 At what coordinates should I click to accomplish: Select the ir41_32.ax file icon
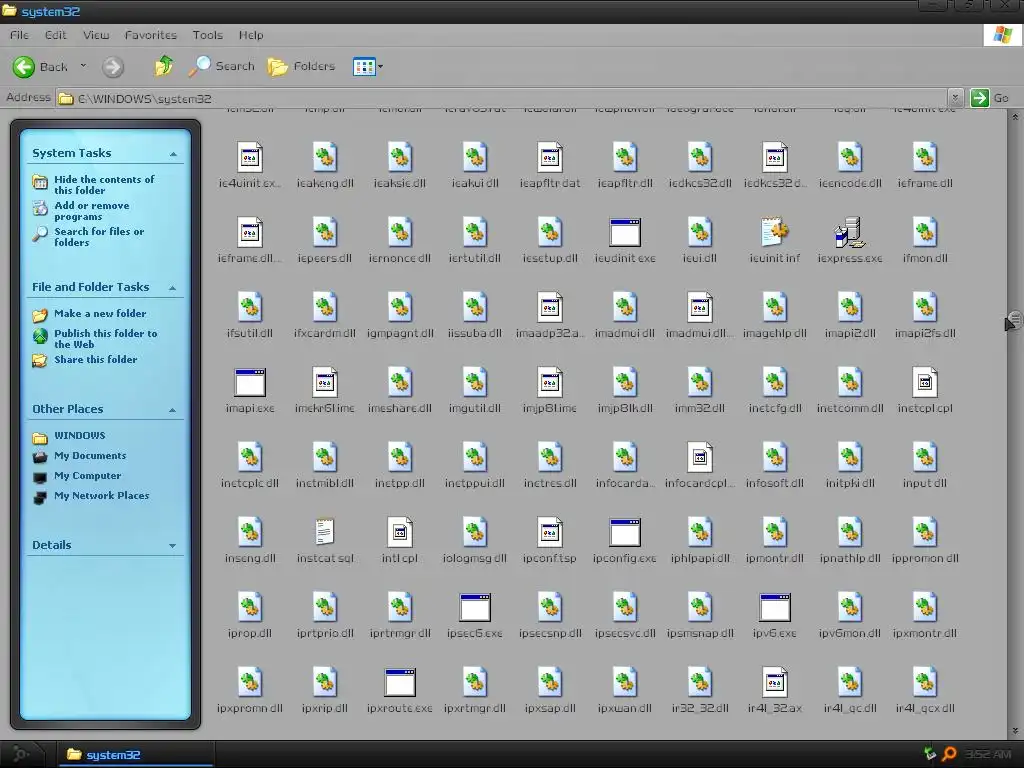(775, 682)
